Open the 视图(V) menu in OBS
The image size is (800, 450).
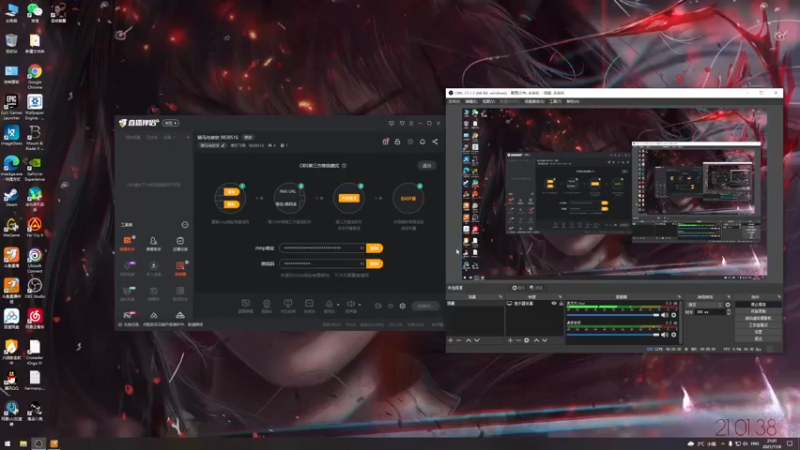489,102
